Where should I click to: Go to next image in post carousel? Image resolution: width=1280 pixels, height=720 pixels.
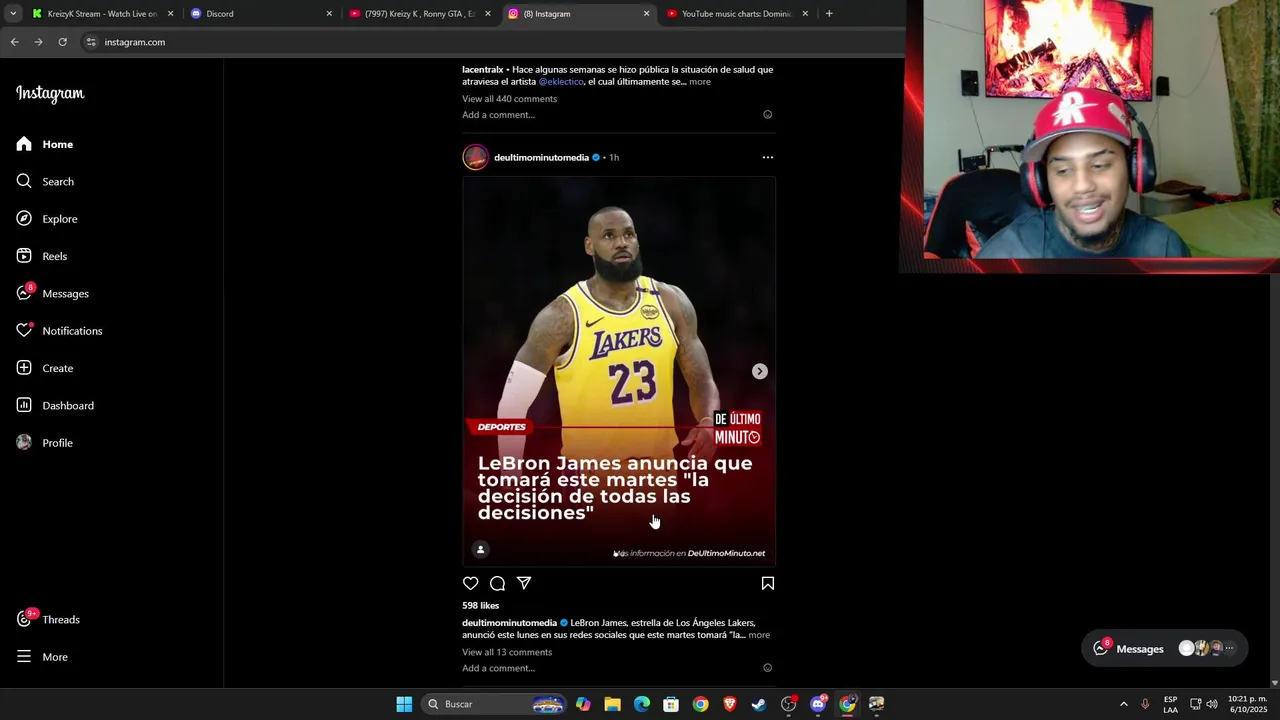pyautogui.click(x=760, y=371)
